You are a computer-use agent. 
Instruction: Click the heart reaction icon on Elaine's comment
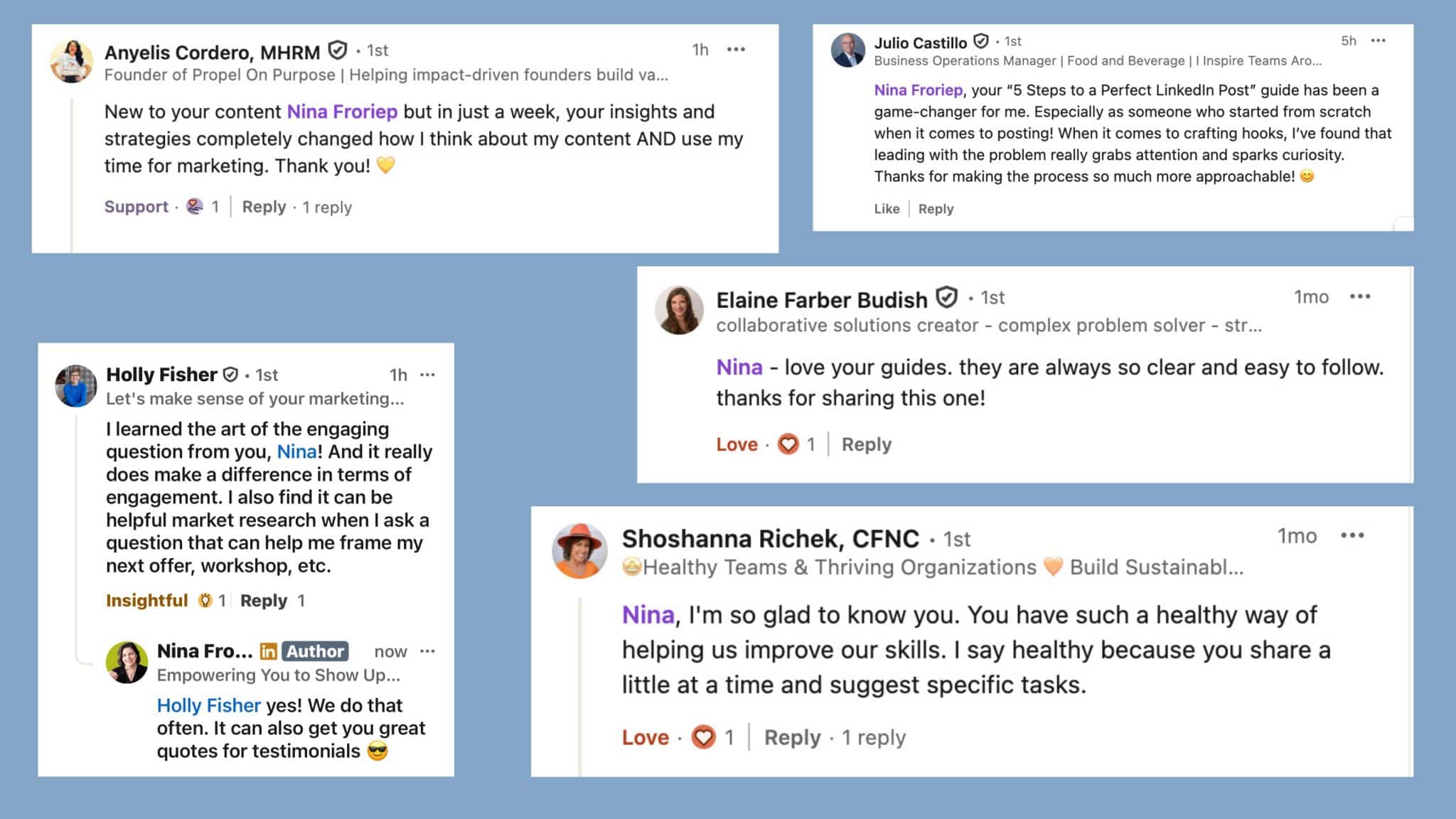pos(788,444)
